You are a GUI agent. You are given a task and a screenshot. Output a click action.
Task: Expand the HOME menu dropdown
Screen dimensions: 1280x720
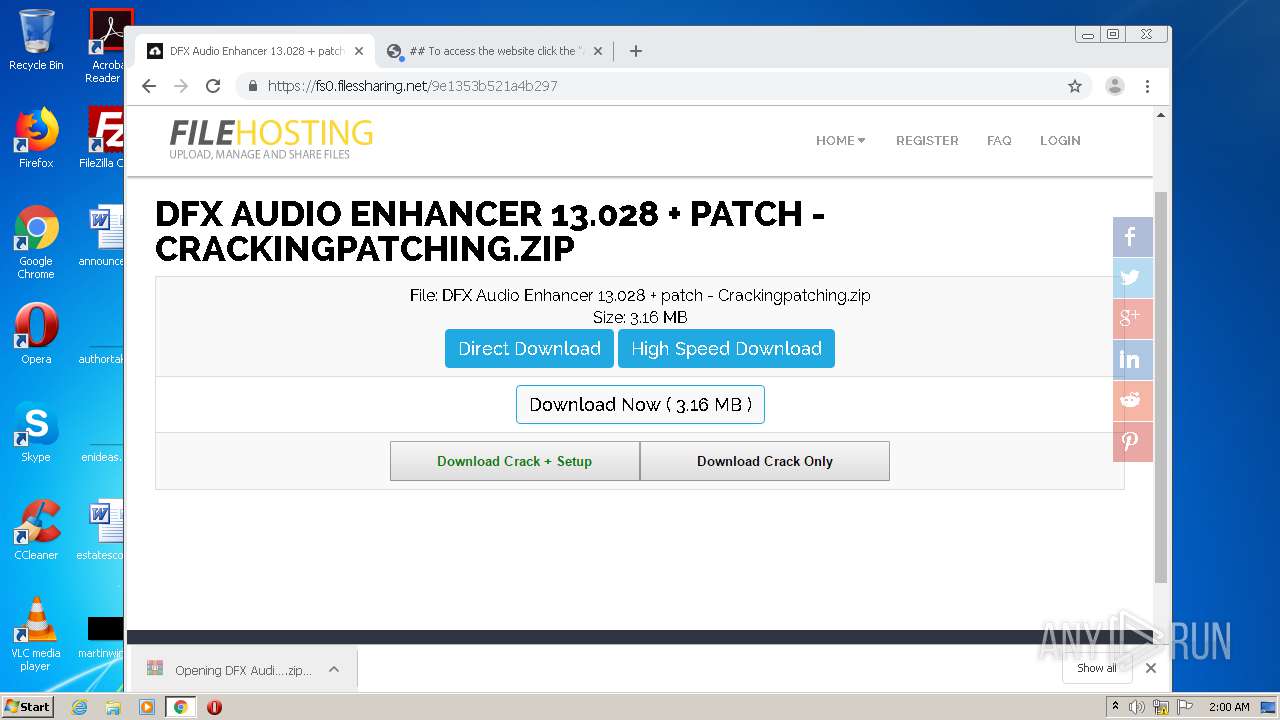pos(840,141)
